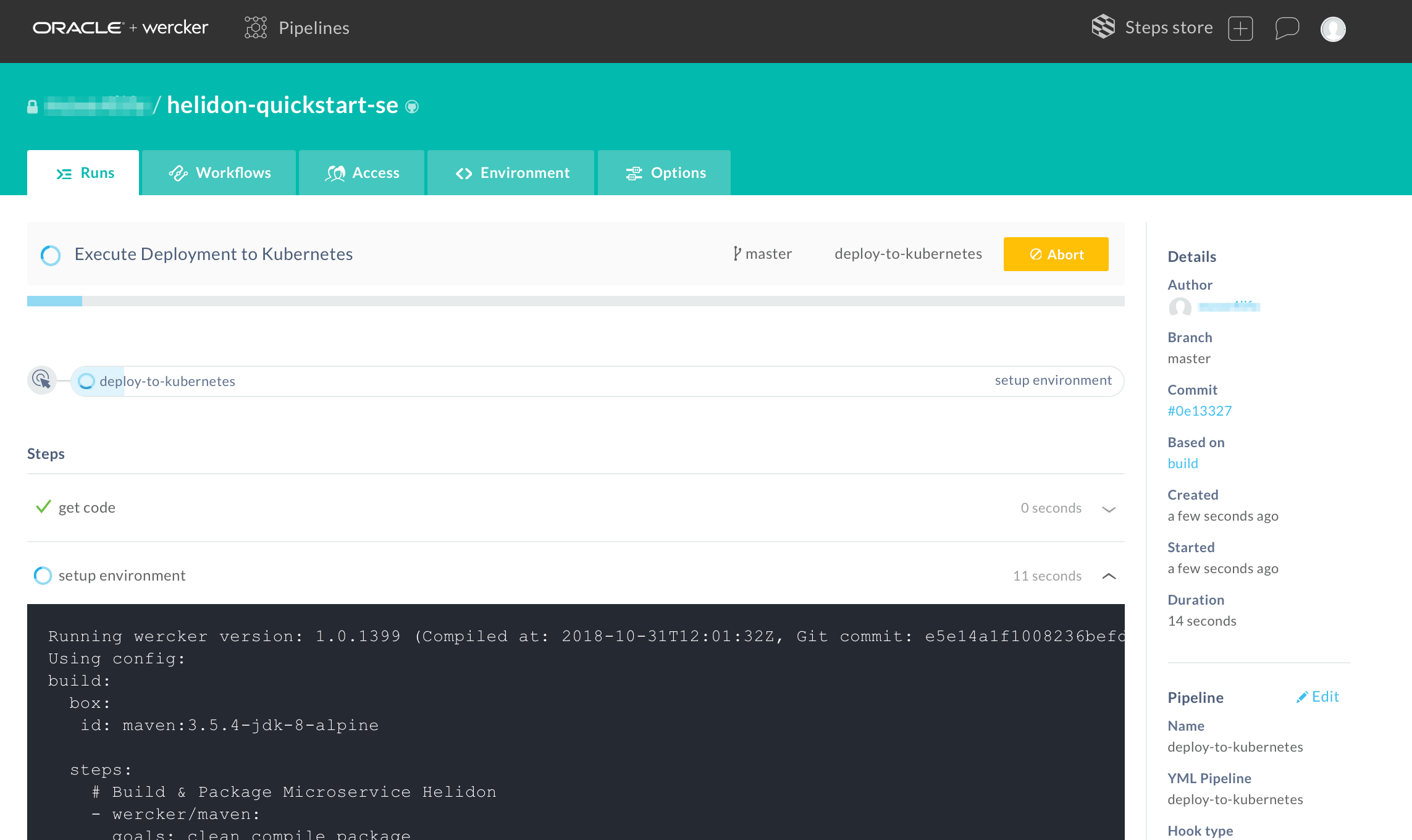Image resolution: width=1412 pixels, height=840 pixels.
Task: Click the manual trigger cursor icon
Action: pyautogui.click(x=42, y=380)
